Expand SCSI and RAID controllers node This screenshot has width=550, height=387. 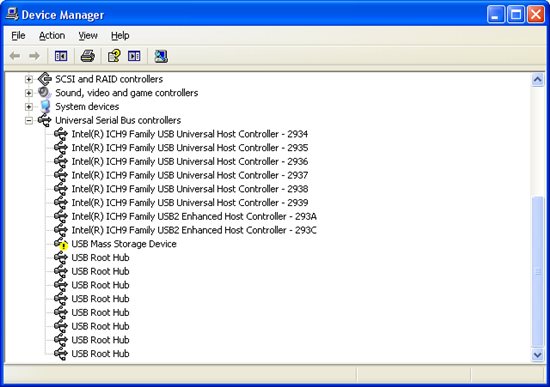coord(29,79)
